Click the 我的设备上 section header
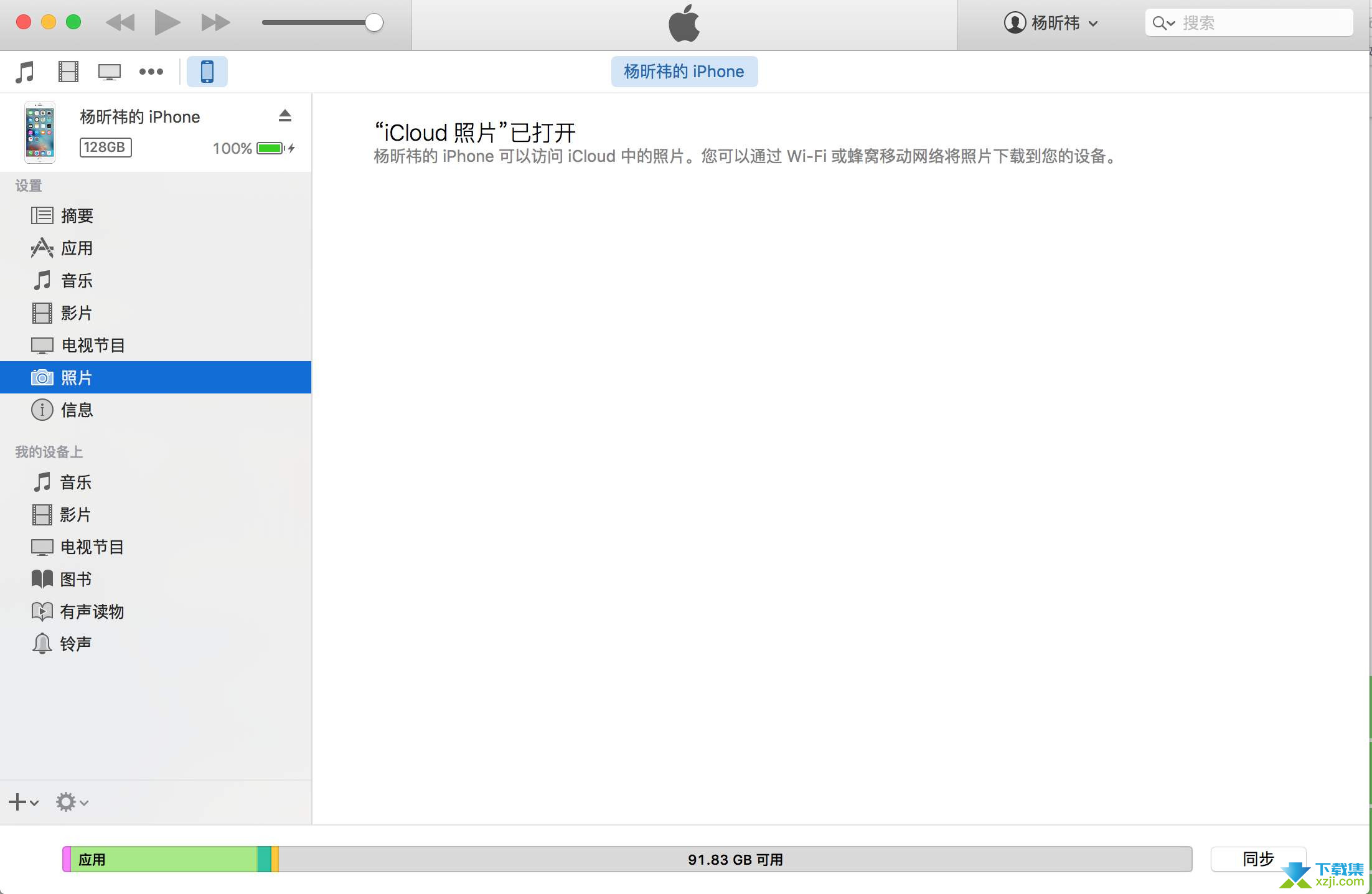This screenshot has width=1372, height=894. [49, 452]
